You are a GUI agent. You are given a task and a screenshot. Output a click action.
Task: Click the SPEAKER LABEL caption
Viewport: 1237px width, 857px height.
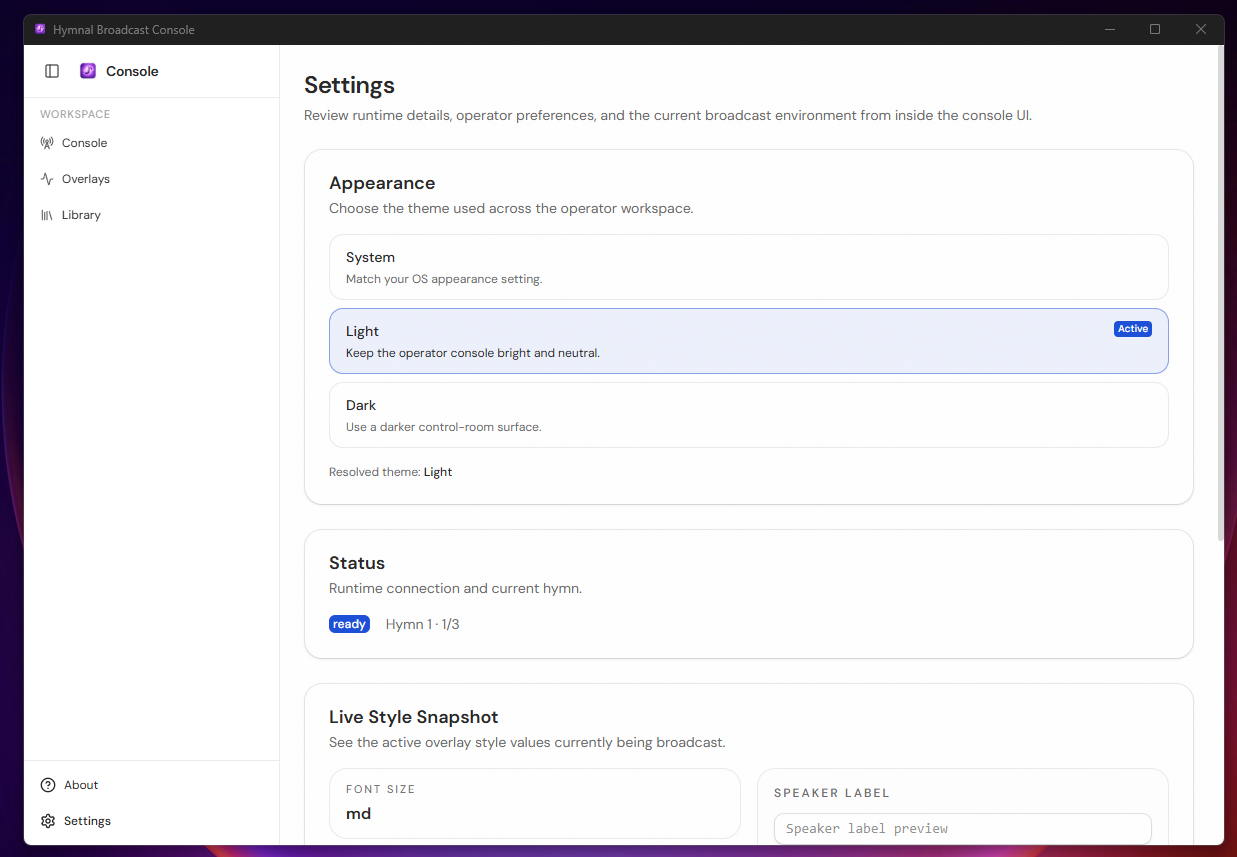point(832,793)
